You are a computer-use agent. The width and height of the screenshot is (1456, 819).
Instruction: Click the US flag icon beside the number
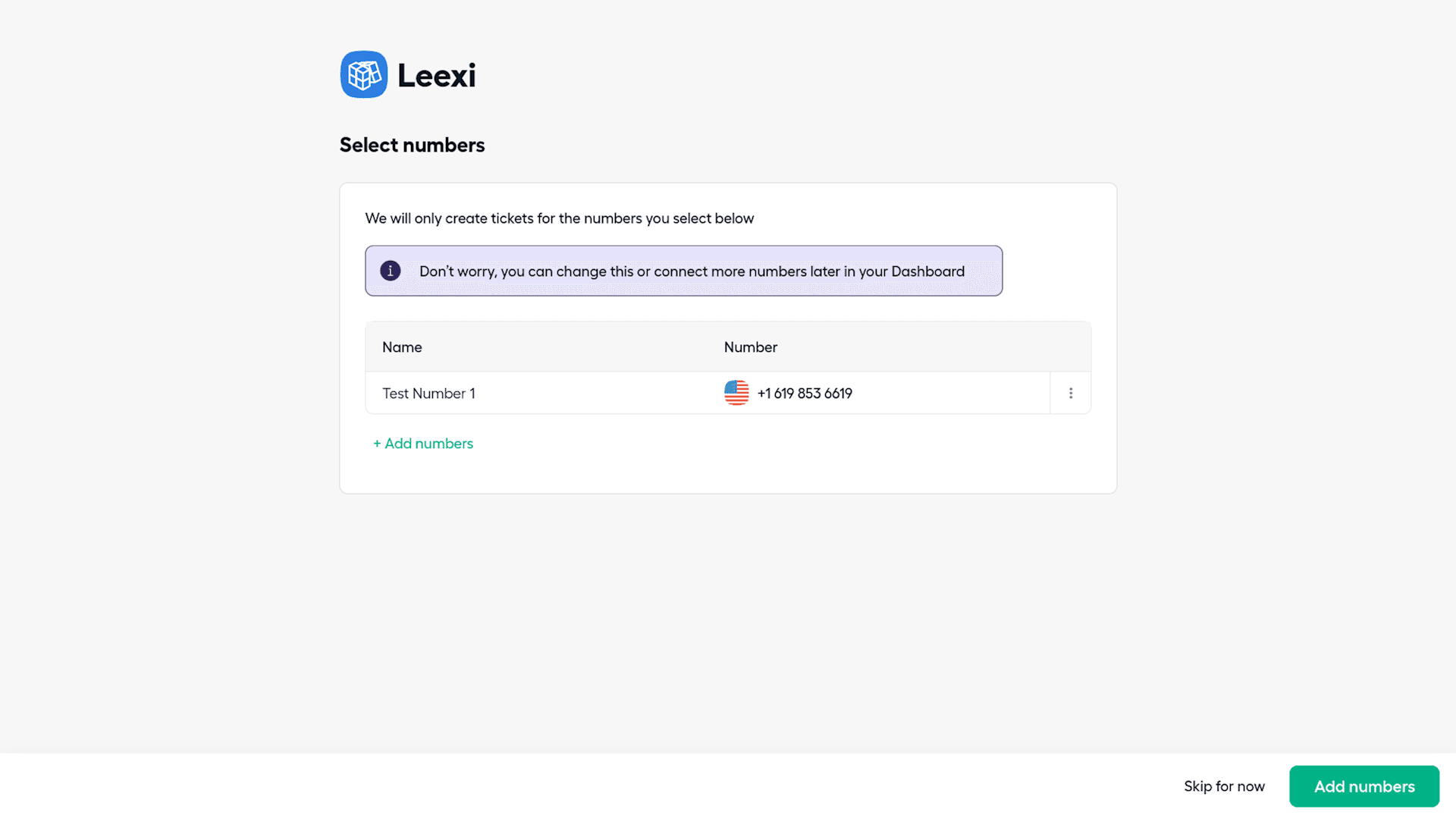click(736, 393)
